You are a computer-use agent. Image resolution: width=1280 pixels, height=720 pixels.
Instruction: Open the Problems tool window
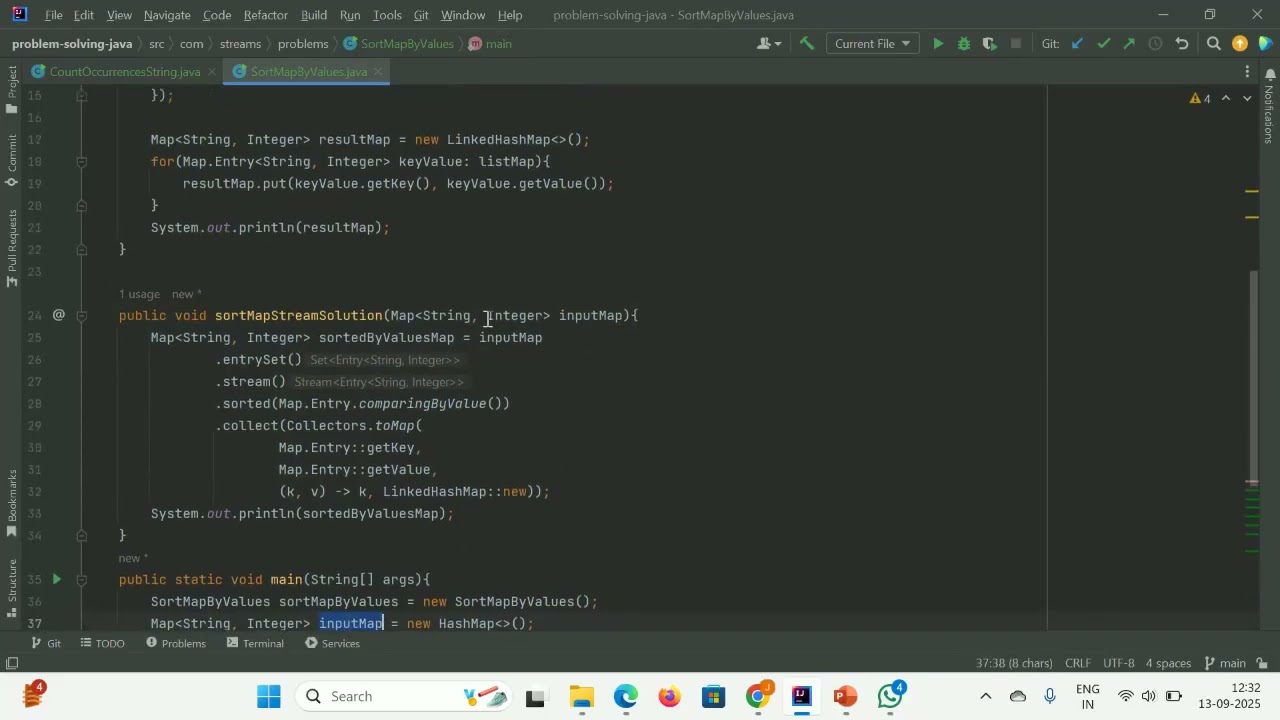175,643
